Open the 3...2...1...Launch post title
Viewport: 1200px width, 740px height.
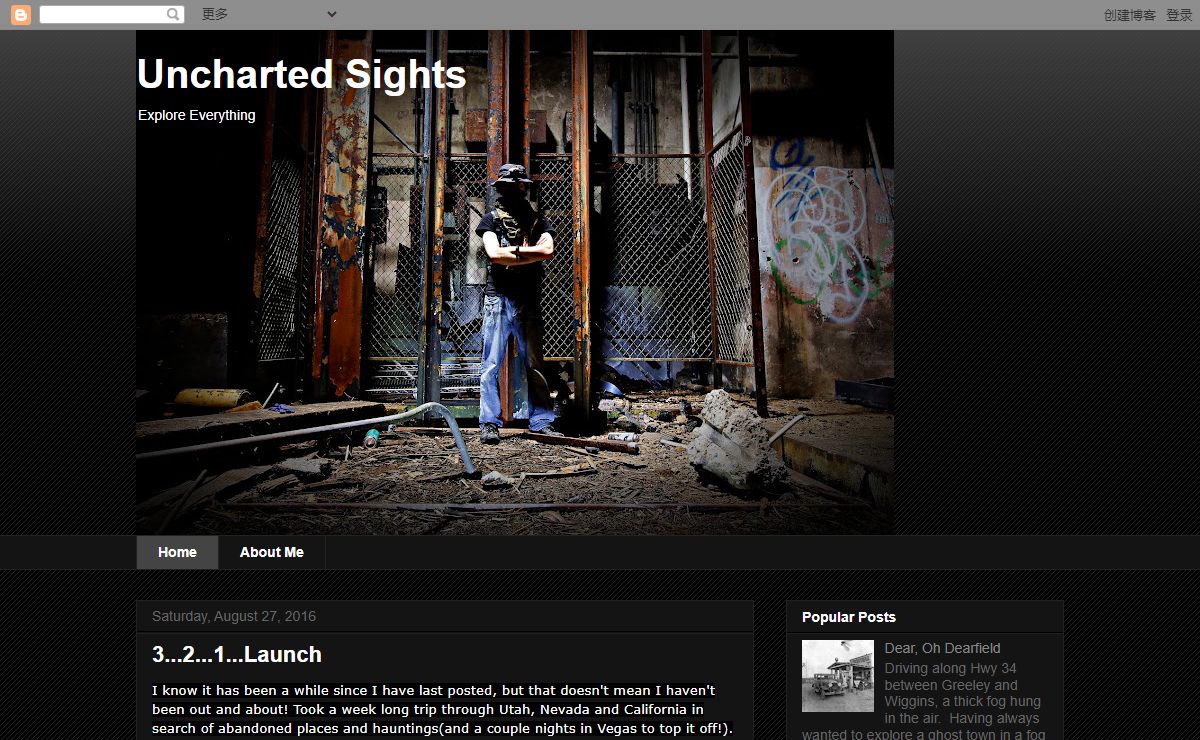click(x=237, y=654)
